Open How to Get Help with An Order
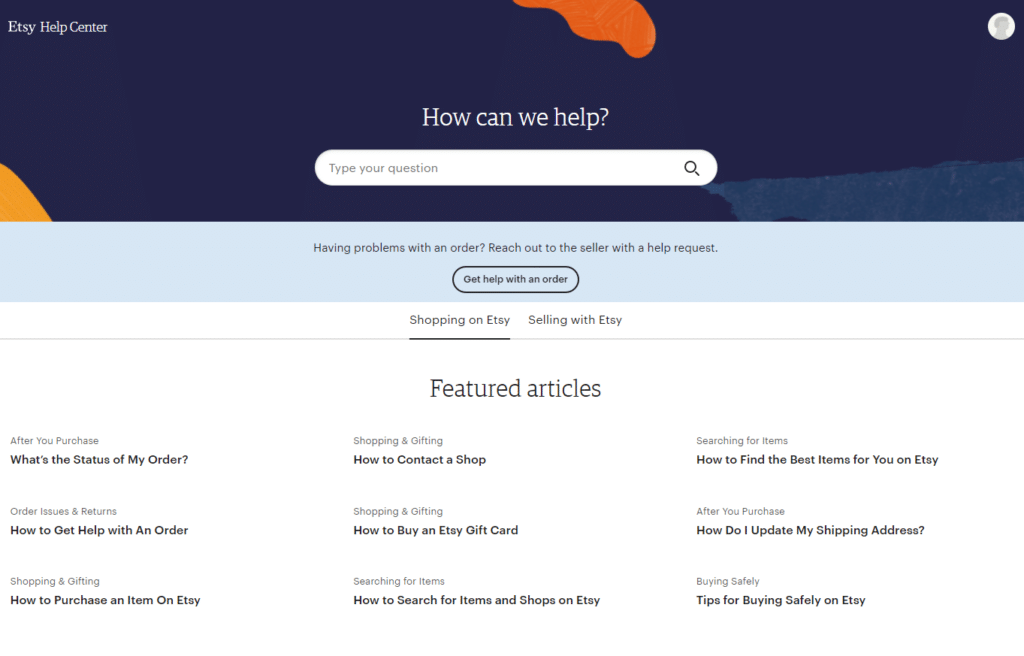This screenshot has width=1024, height=656. [x=99, y=531]
